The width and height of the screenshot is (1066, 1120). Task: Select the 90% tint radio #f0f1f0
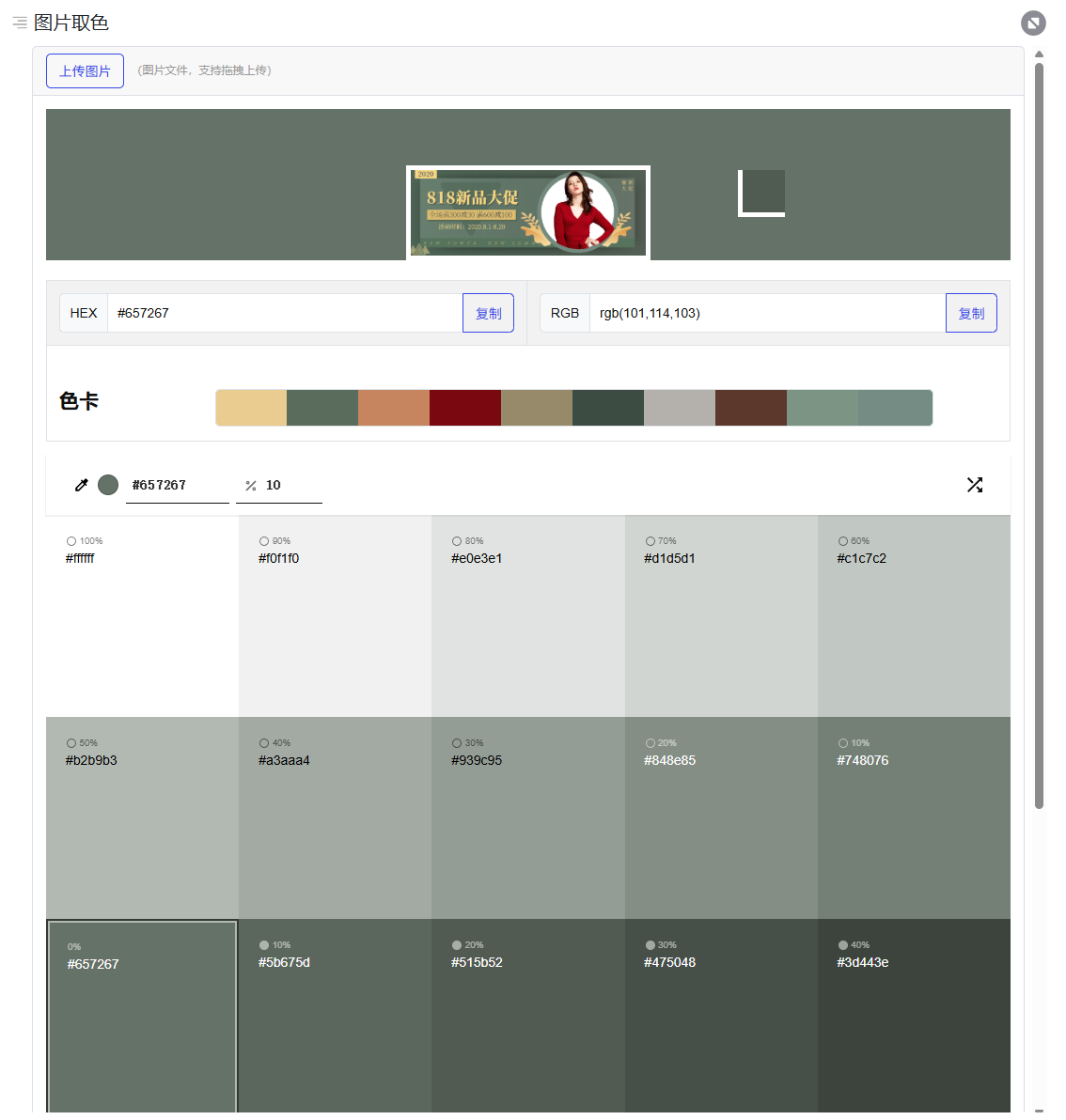(264, 541)
